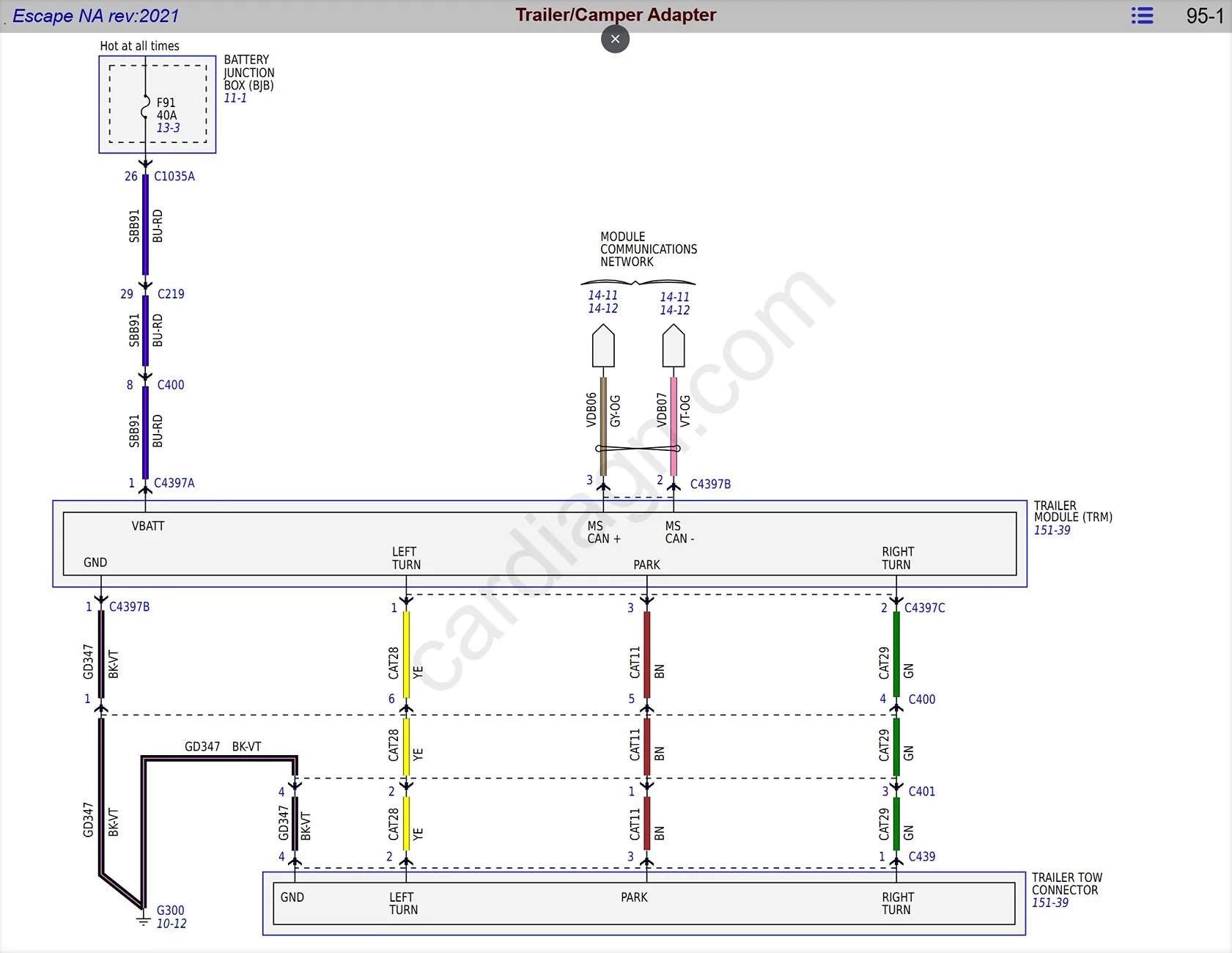The width and height of the screenshot is (1232, 953).
Task: Open ground G300 reference 10-12
Action: tap(171, 924)
